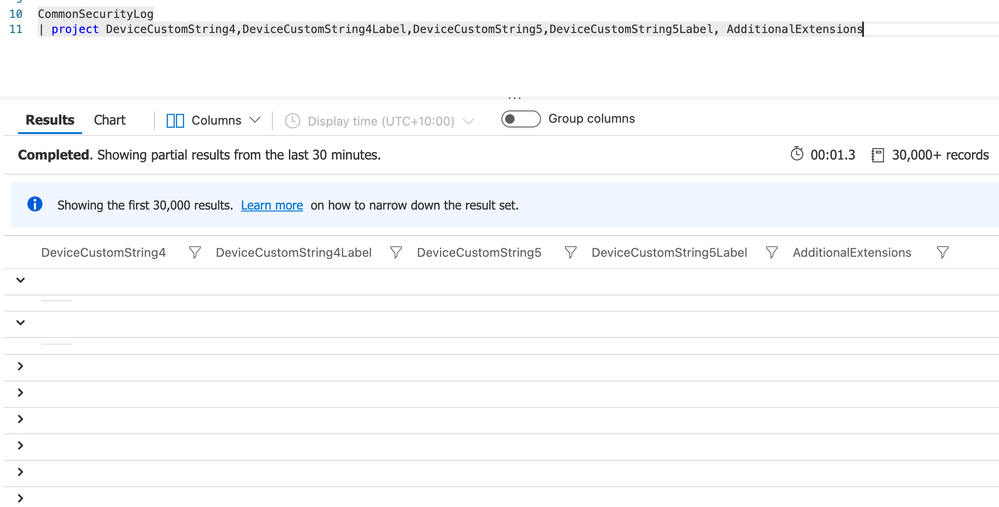Switch to the Results tab
This screenshot has width=999, height=507.
(x=50, y=120)
